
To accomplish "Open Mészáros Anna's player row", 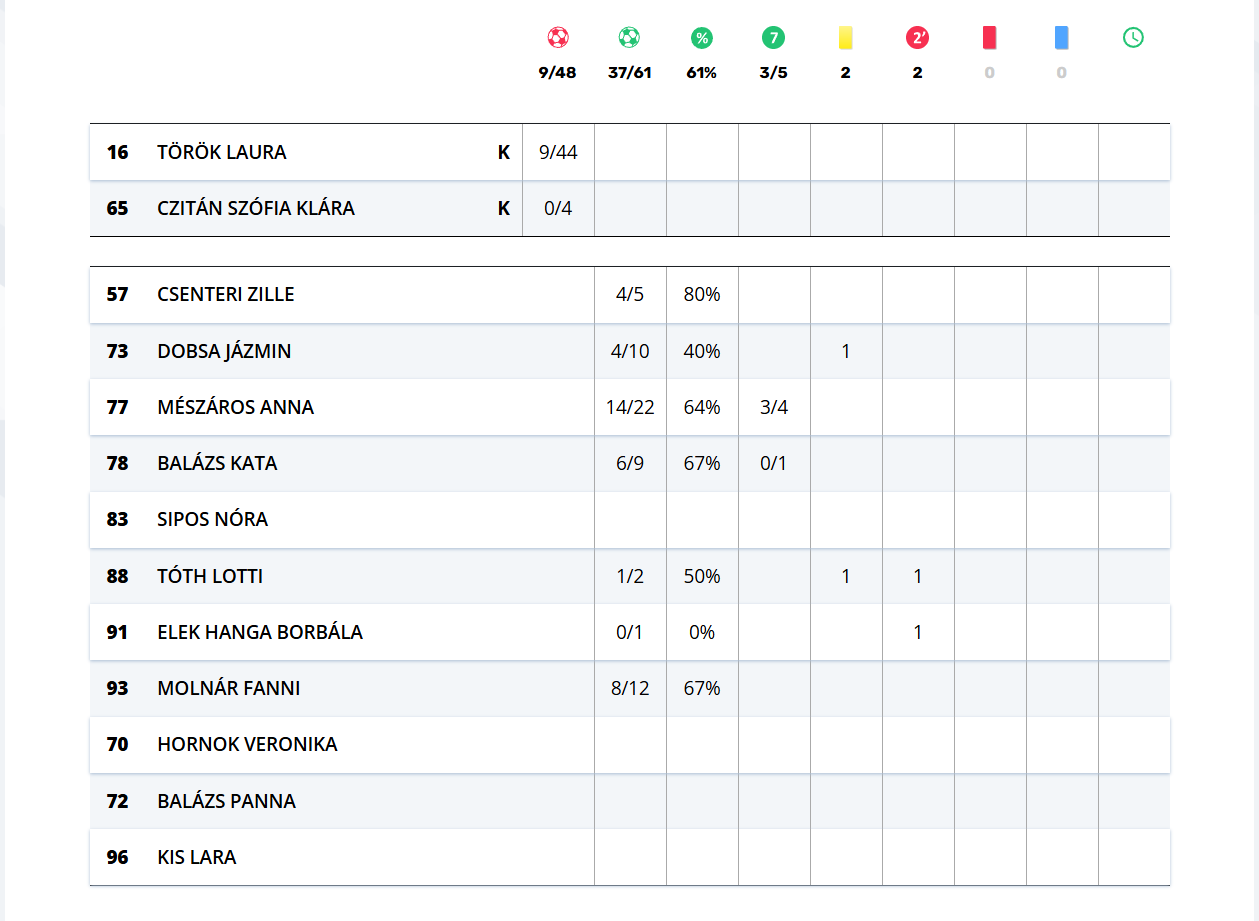I will (x=236, y=407).
